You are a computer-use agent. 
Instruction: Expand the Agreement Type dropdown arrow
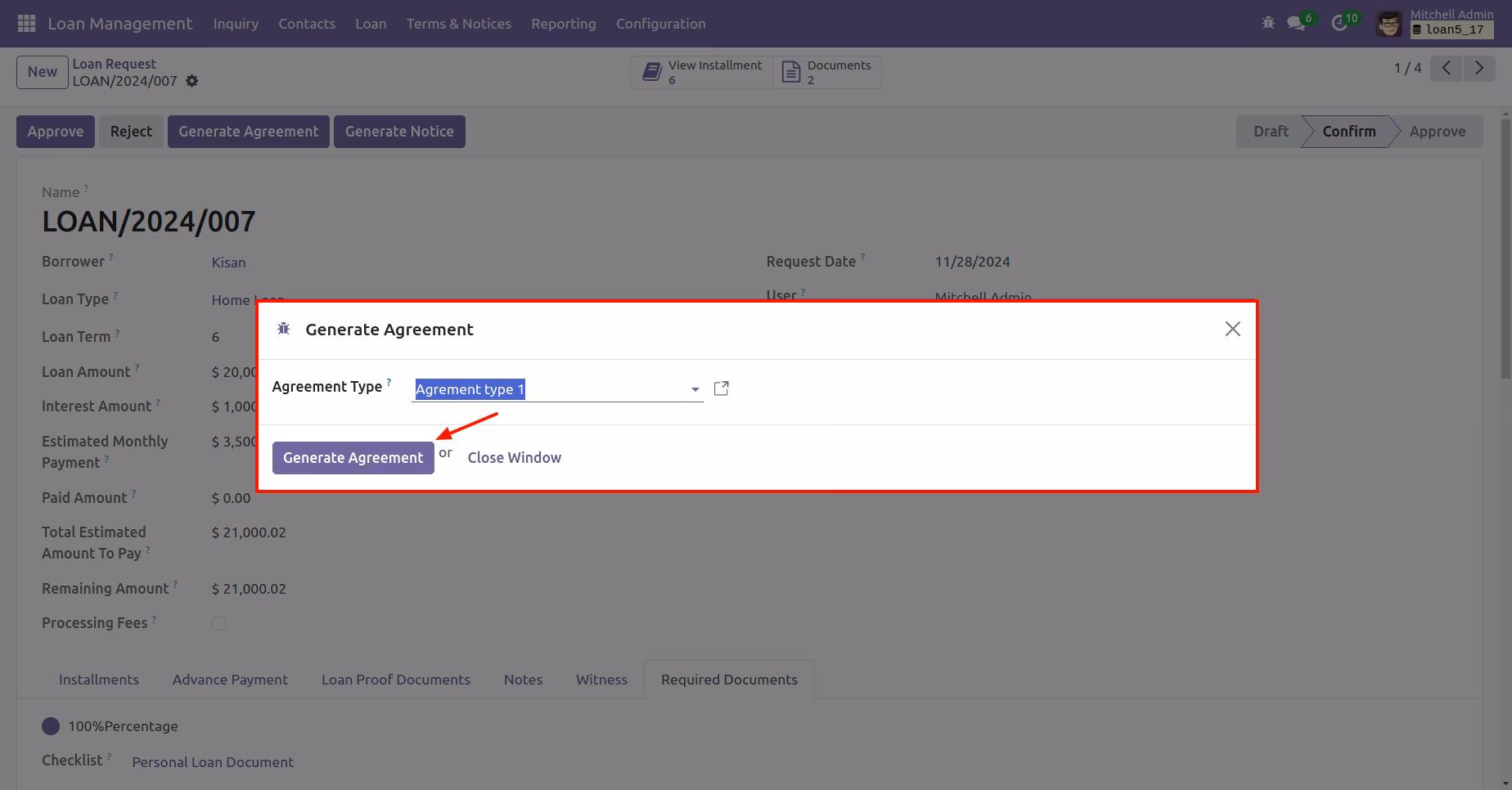pos(695,389)
